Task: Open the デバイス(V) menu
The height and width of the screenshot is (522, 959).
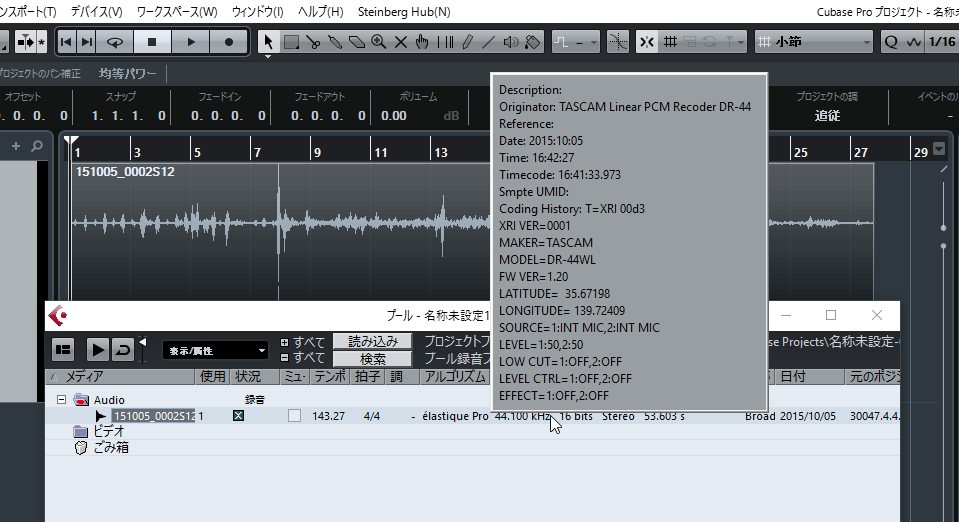Action: click(97, 12)
